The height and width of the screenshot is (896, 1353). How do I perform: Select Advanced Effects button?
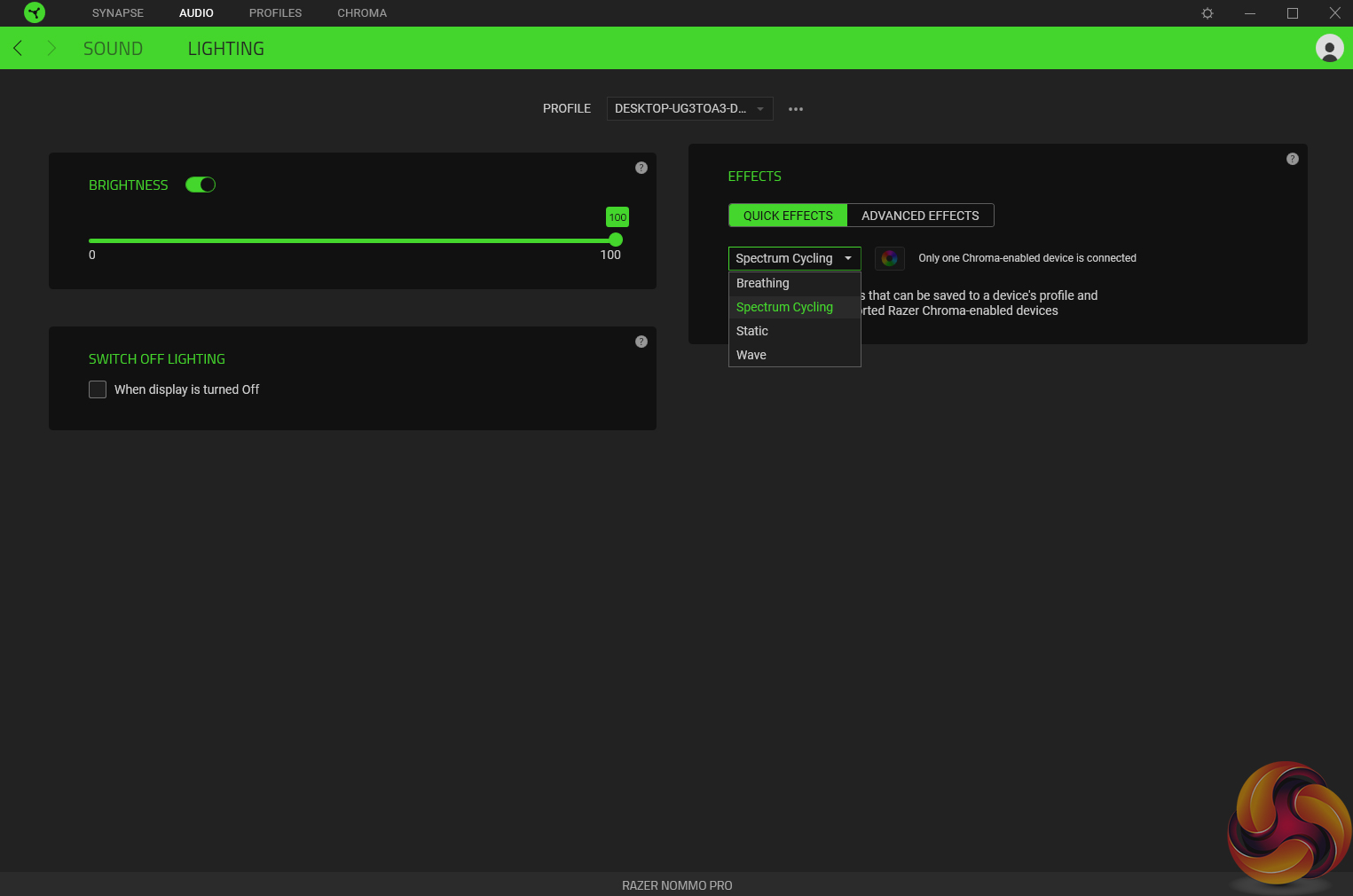(x=920, y=216)
